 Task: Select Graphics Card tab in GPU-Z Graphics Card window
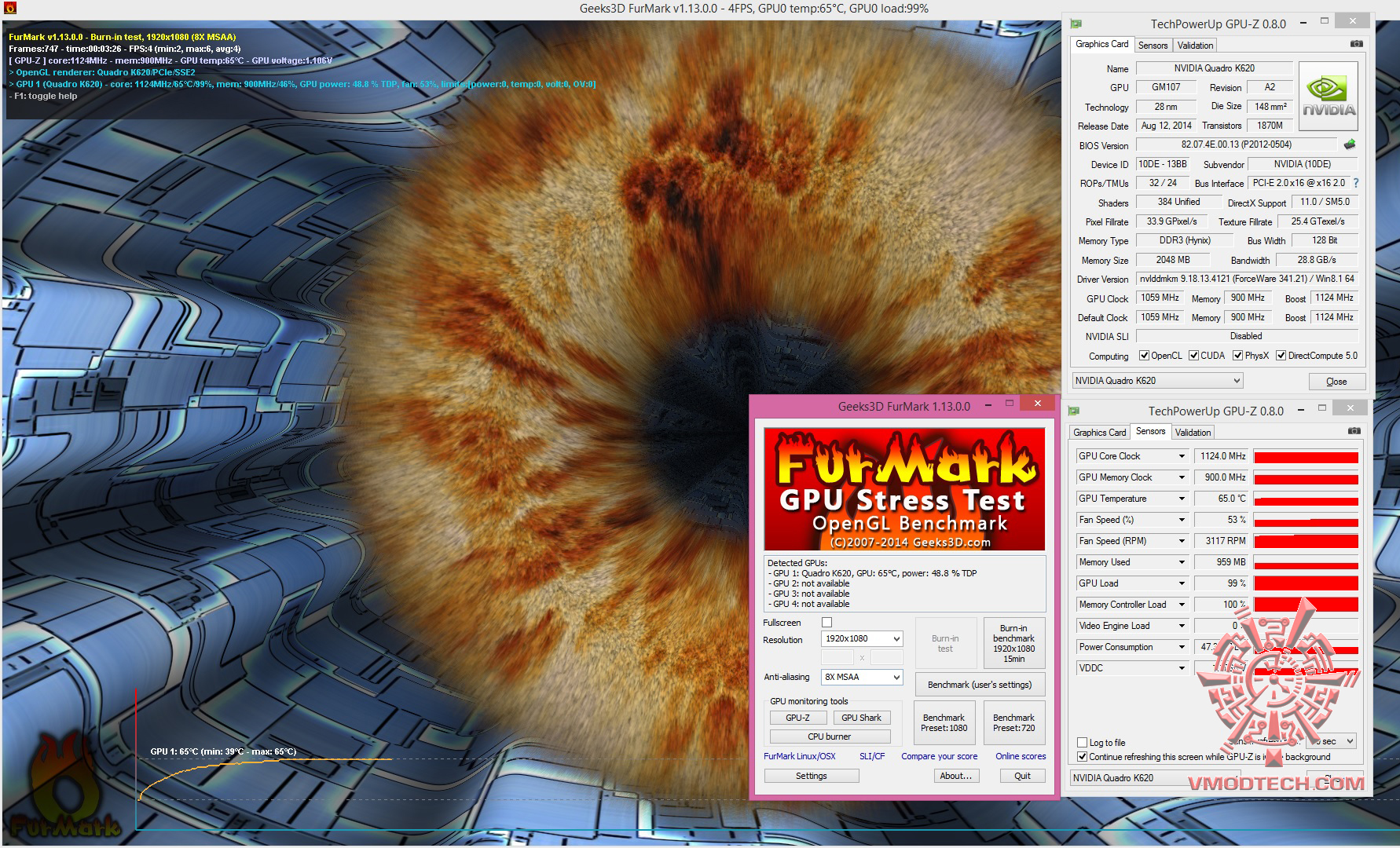(1101, 44)
